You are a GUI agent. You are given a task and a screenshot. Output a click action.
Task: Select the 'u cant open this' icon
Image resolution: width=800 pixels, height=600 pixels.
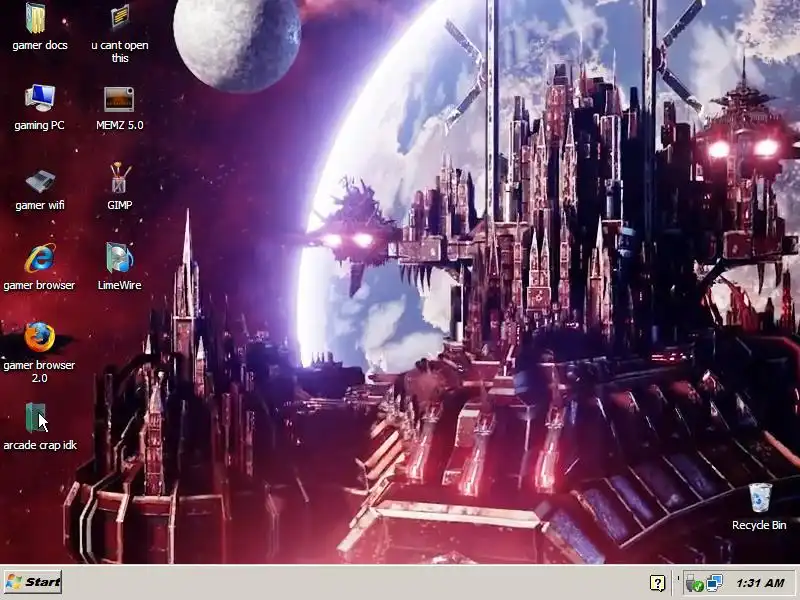[120, 17]
